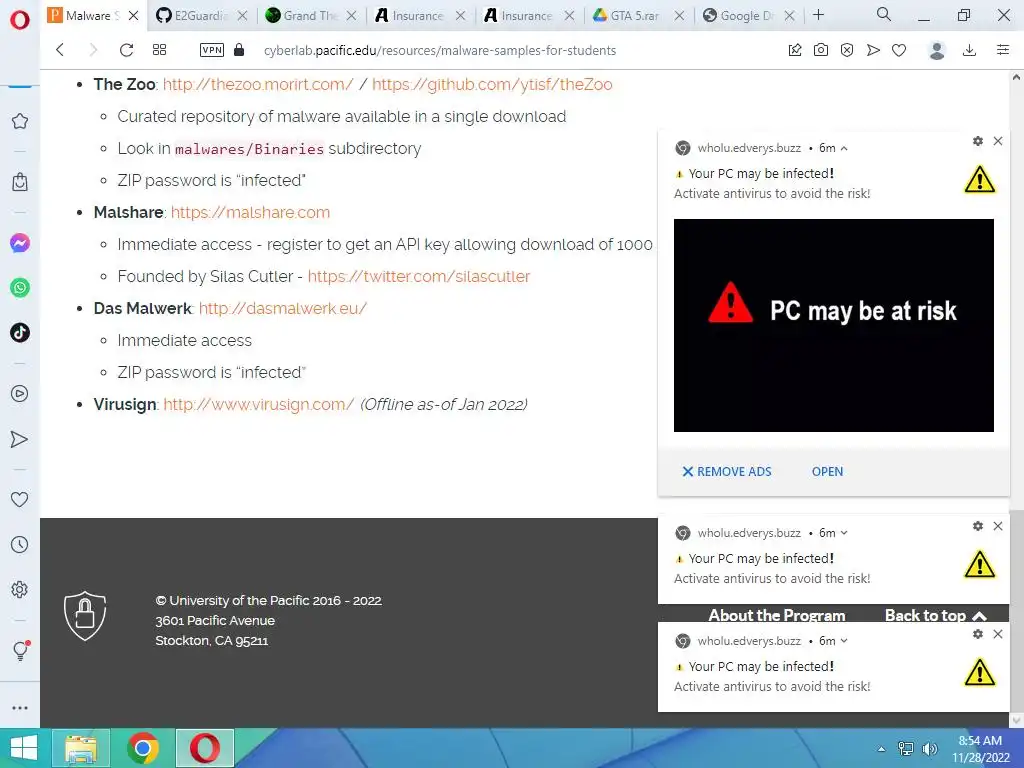
Task: Collapse the first wholu.edverys.buzz notification
Action: (844, 148)
